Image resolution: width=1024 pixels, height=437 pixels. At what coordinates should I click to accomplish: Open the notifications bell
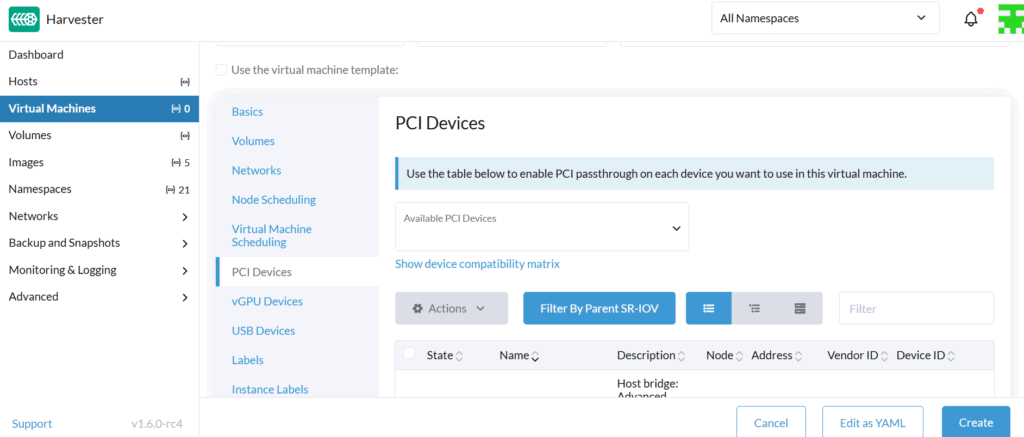[970, 19]
